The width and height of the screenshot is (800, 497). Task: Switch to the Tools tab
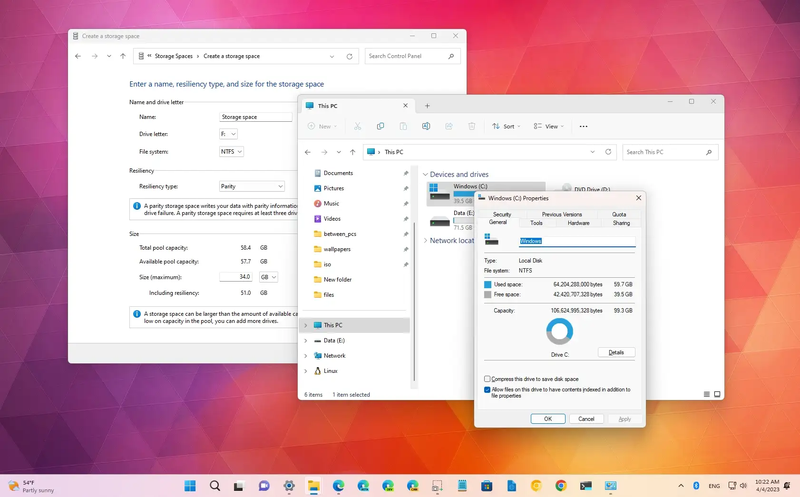click(536, 223)
